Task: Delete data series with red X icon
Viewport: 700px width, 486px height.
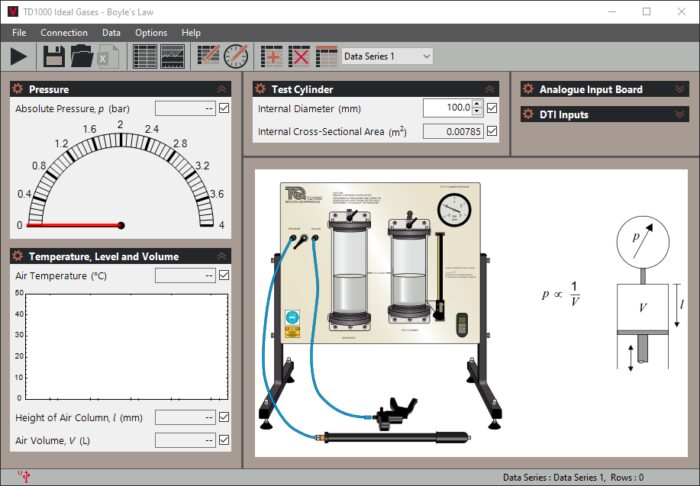Action: [299, 57]
